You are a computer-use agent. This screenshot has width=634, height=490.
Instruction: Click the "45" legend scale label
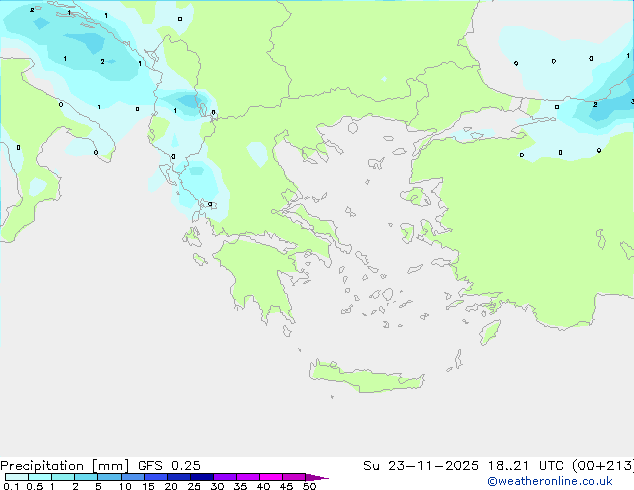click(x=286, y=486)
